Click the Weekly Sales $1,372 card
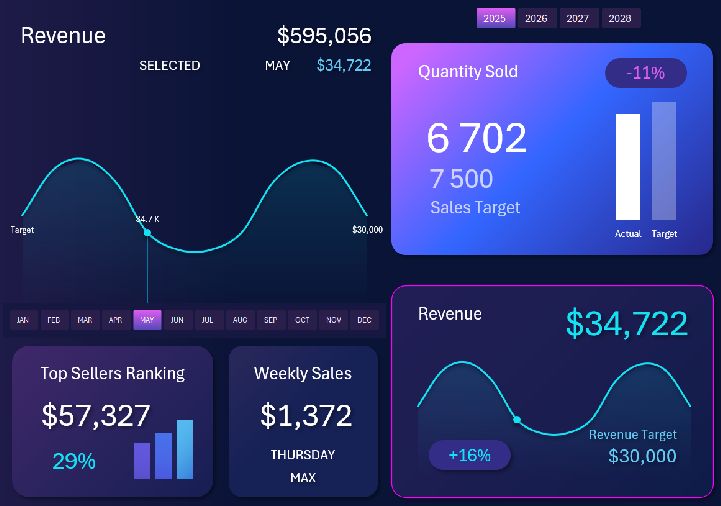721x506 pixels. click(303, 421)
